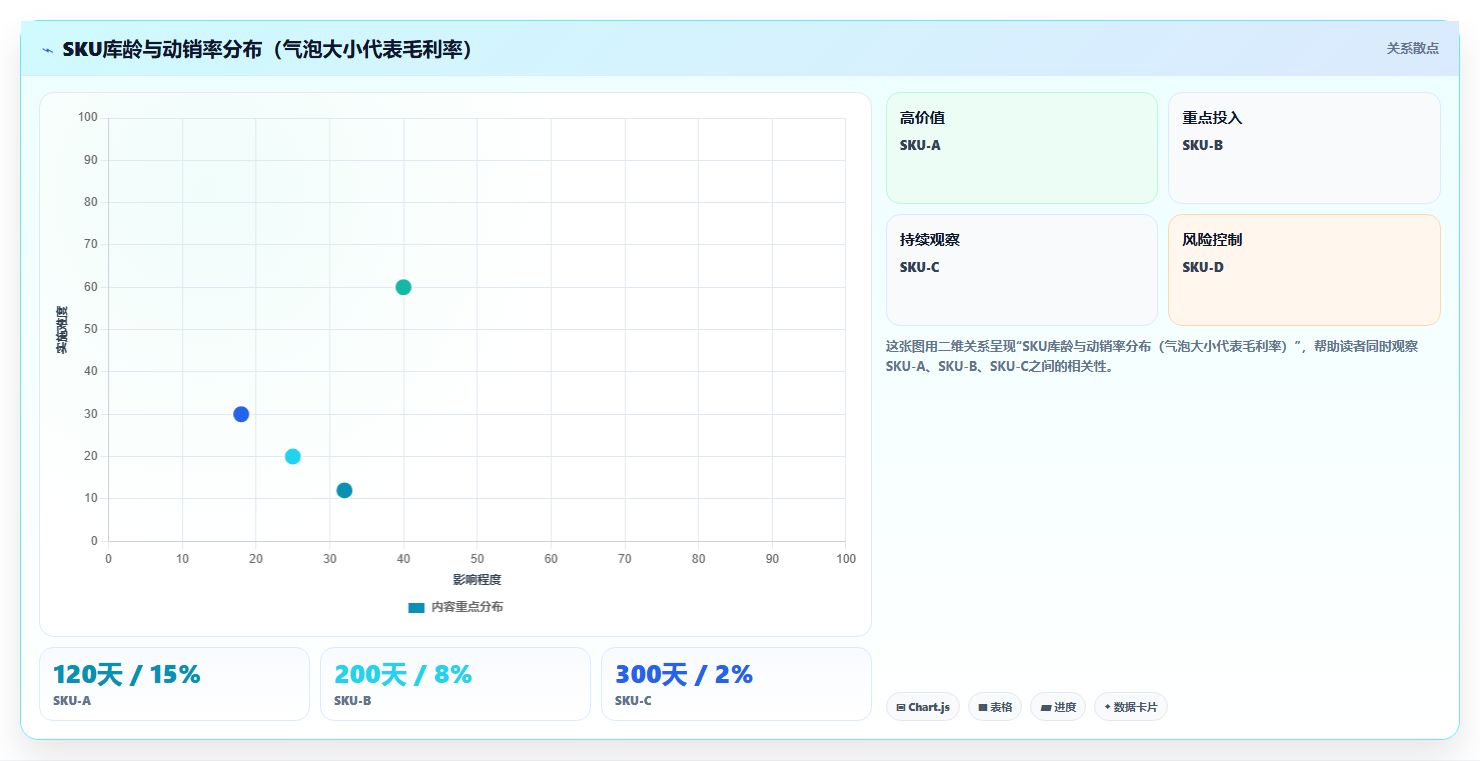Open the 高价值 SKU-A card
The height and width of the screenshot is (761, 1480).
pyautogui.click(x=1021, y=148)
